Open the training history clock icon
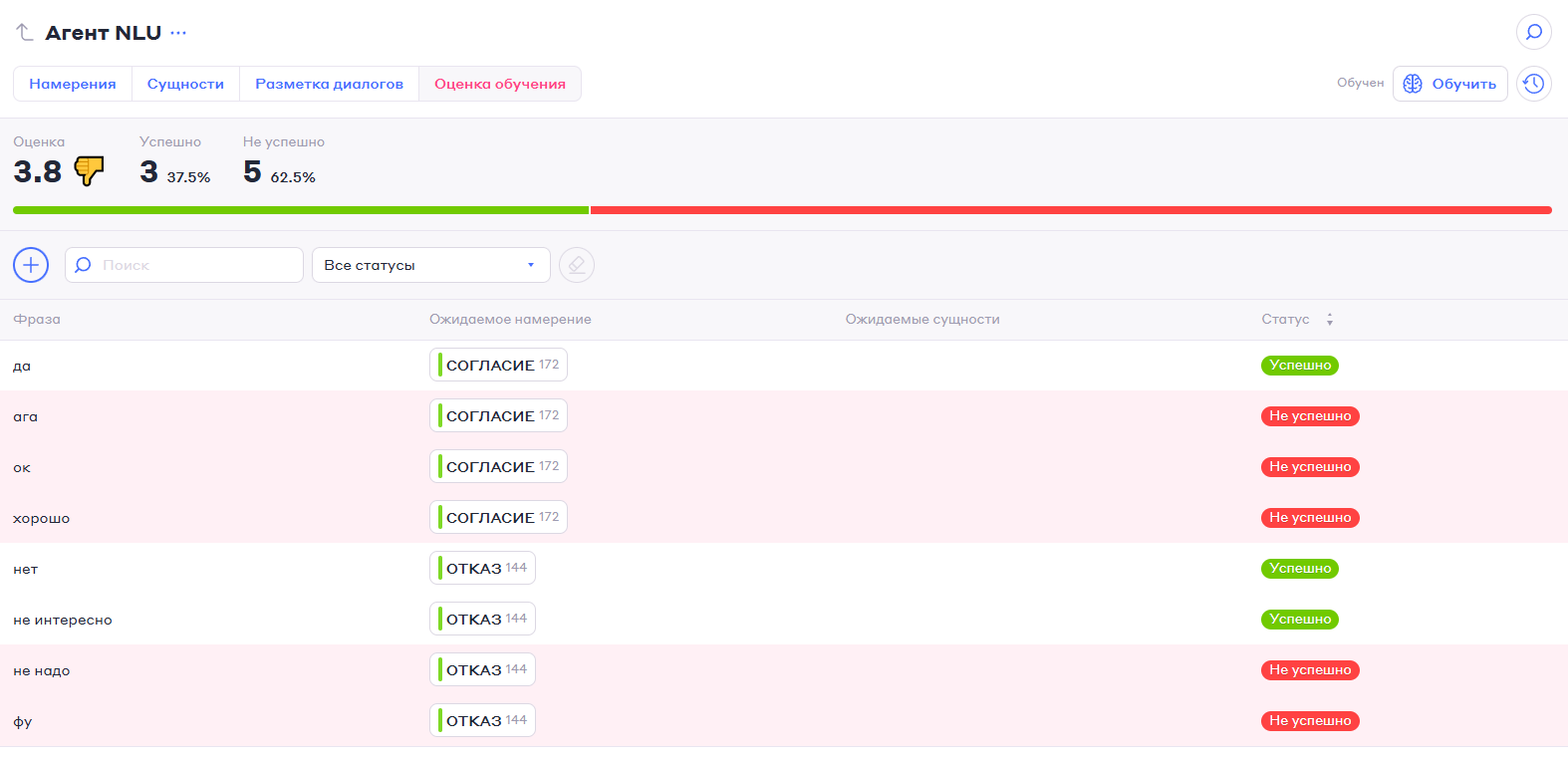This screenshot has width=1568, height=758. 1533,84
